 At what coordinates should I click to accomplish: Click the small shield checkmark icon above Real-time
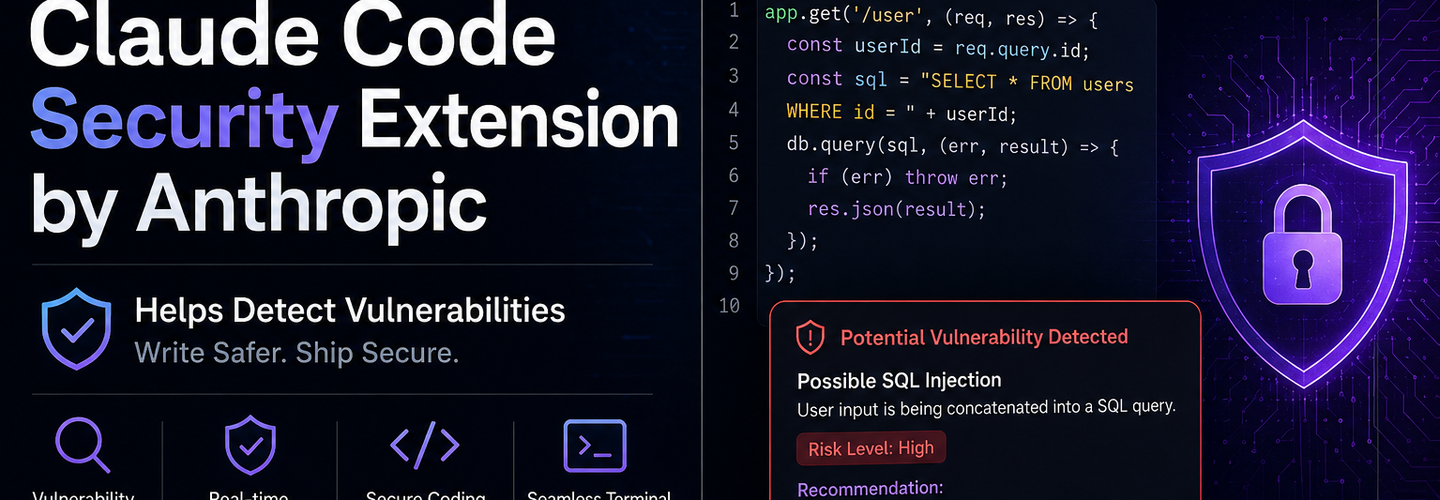click(x=248, y=445)
